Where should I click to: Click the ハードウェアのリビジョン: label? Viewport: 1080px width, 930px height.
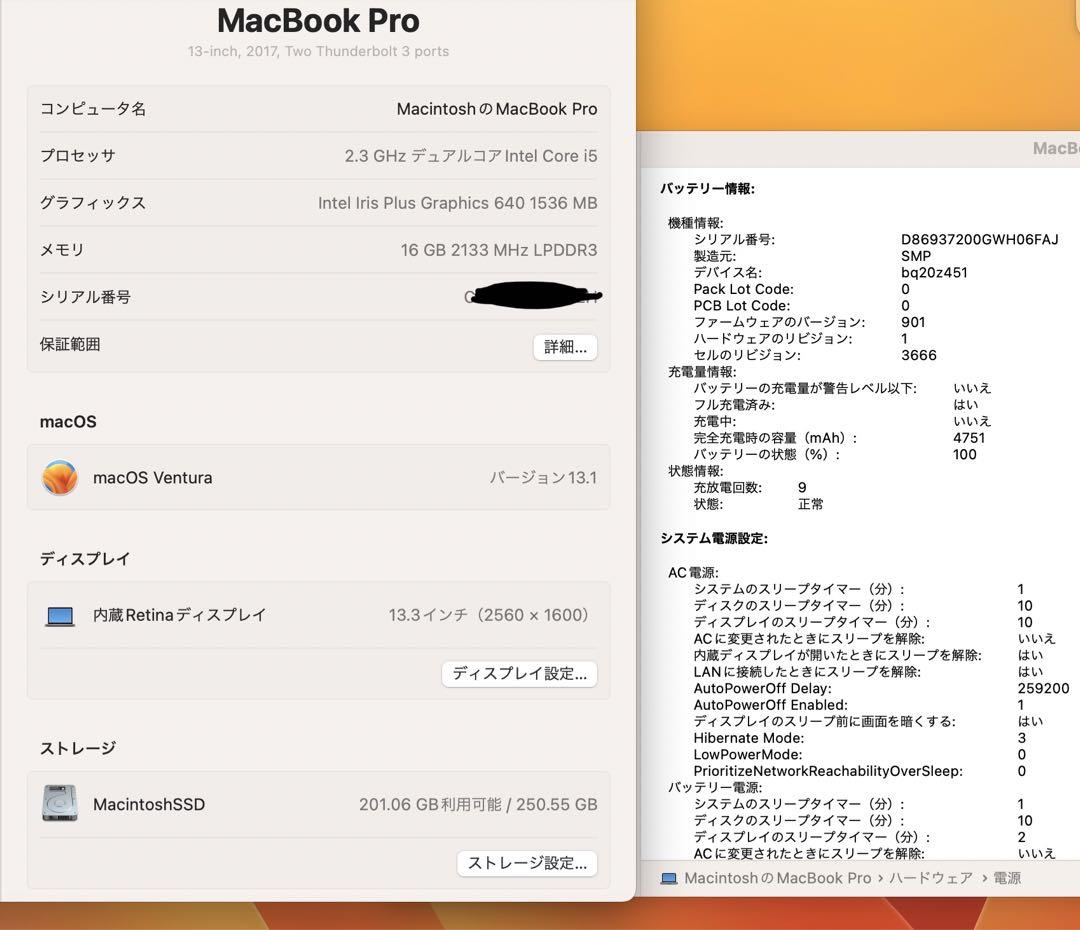coord(773,338)
